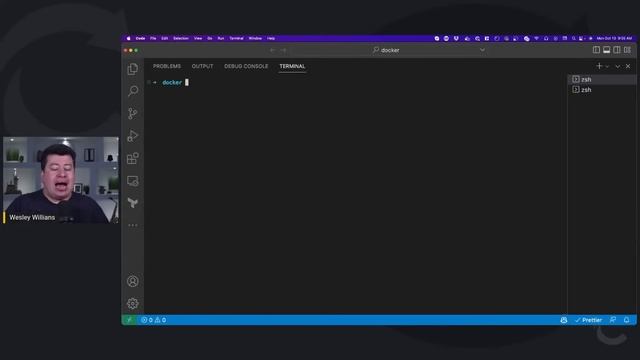Open the launch profile dropdown beside plus
The height and width of the screenshot is (360, 640).
click(607, 67)
